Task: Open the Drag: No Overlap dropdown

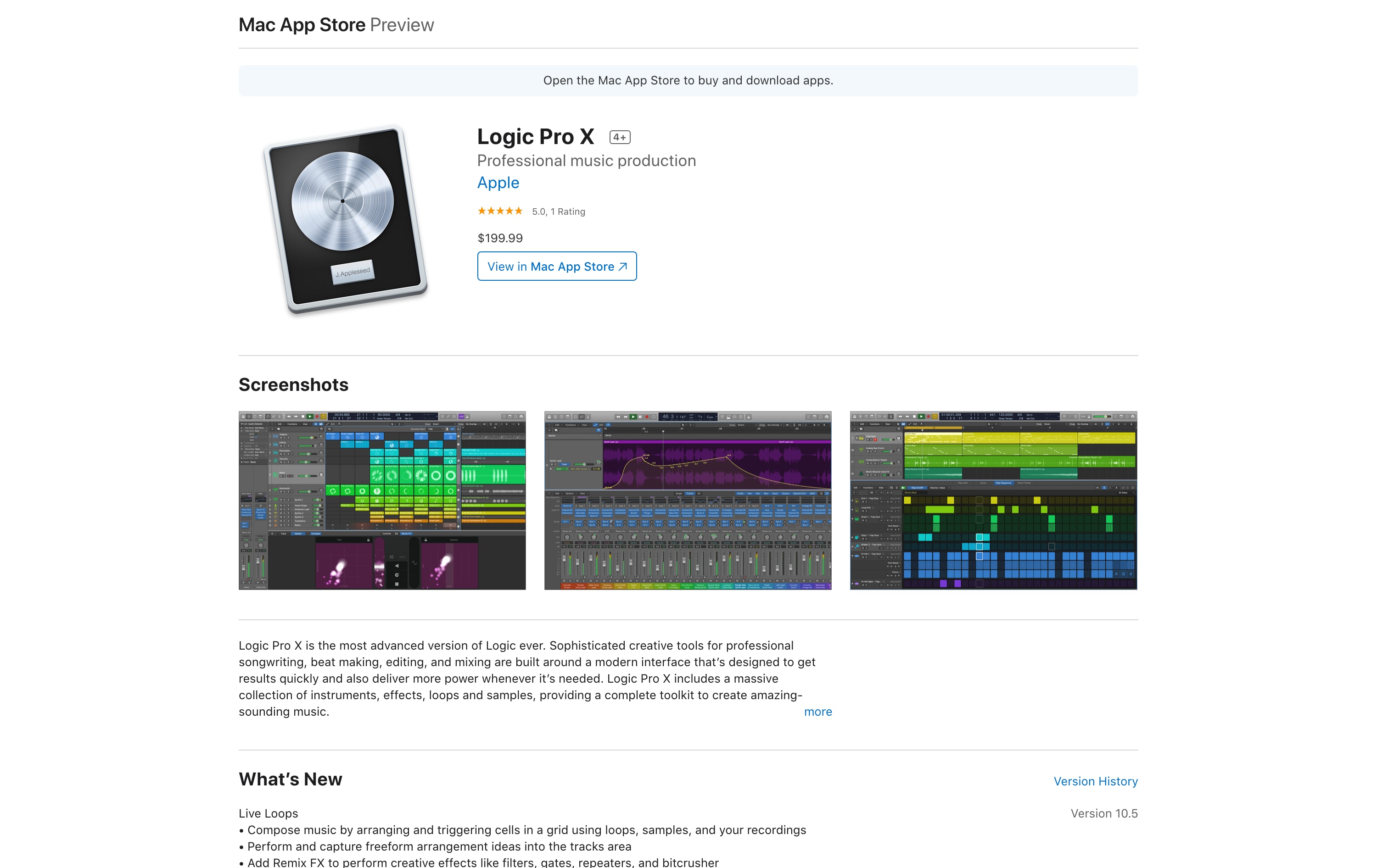Action: [470, 424]
